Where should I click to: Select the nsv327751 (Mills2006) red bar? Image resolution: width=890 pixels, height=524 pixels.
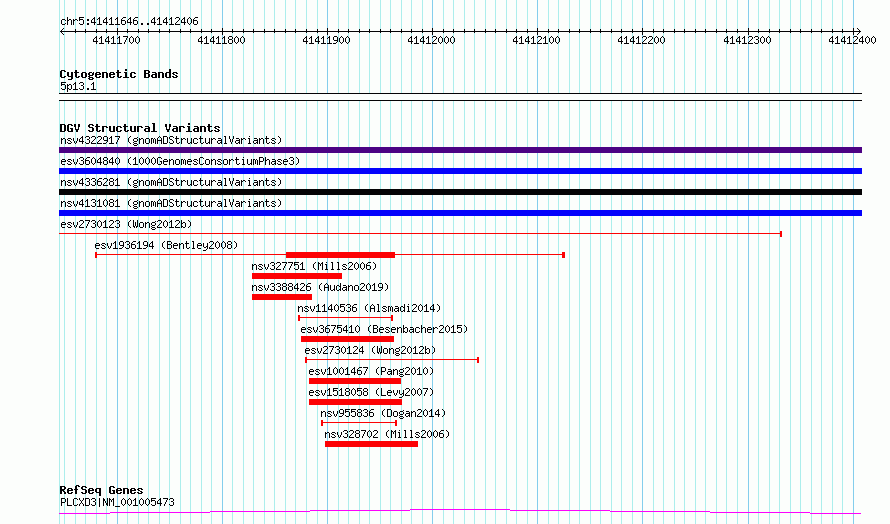coord(297,276)
